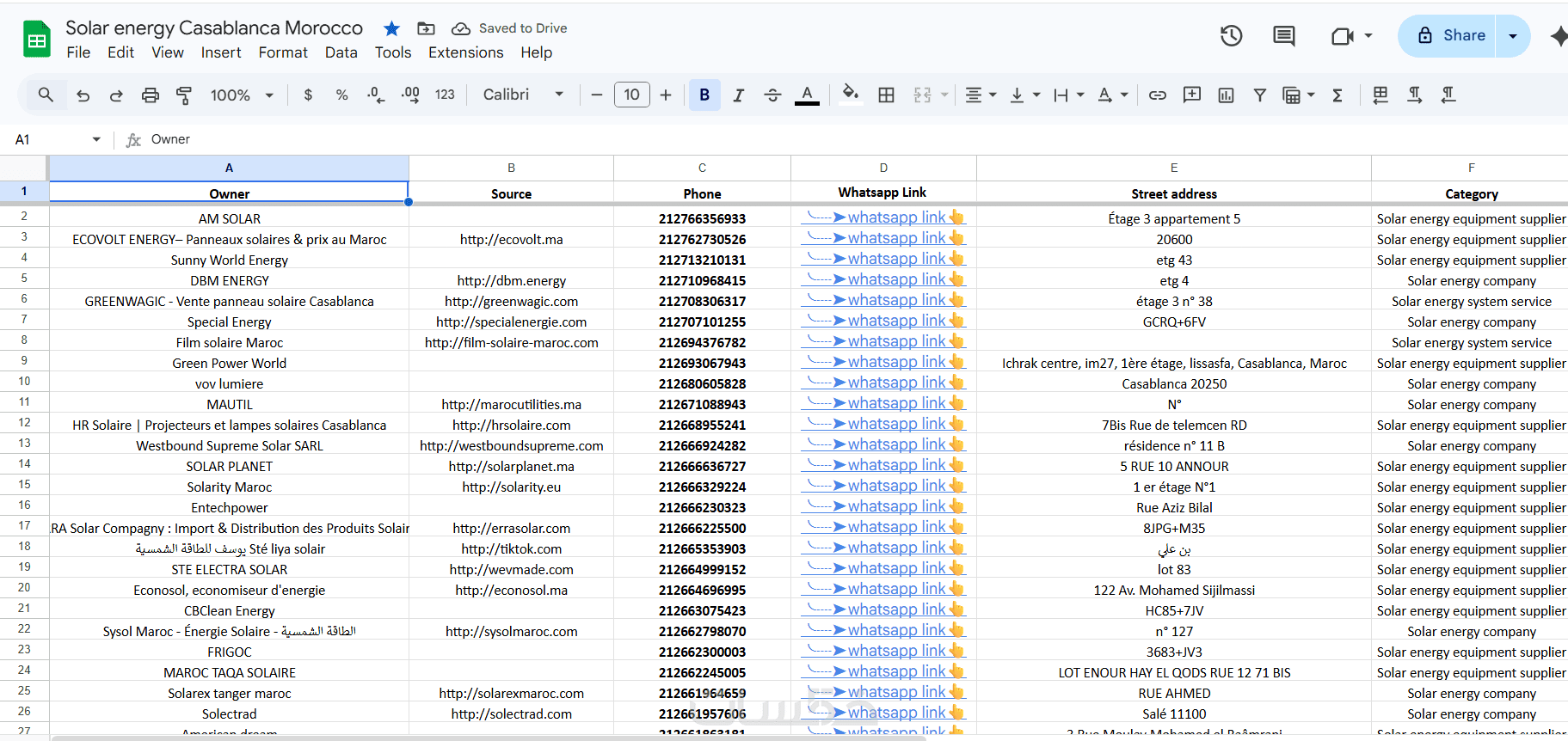
Task: Click the Insert link icon
Action: coord(1157,95)
